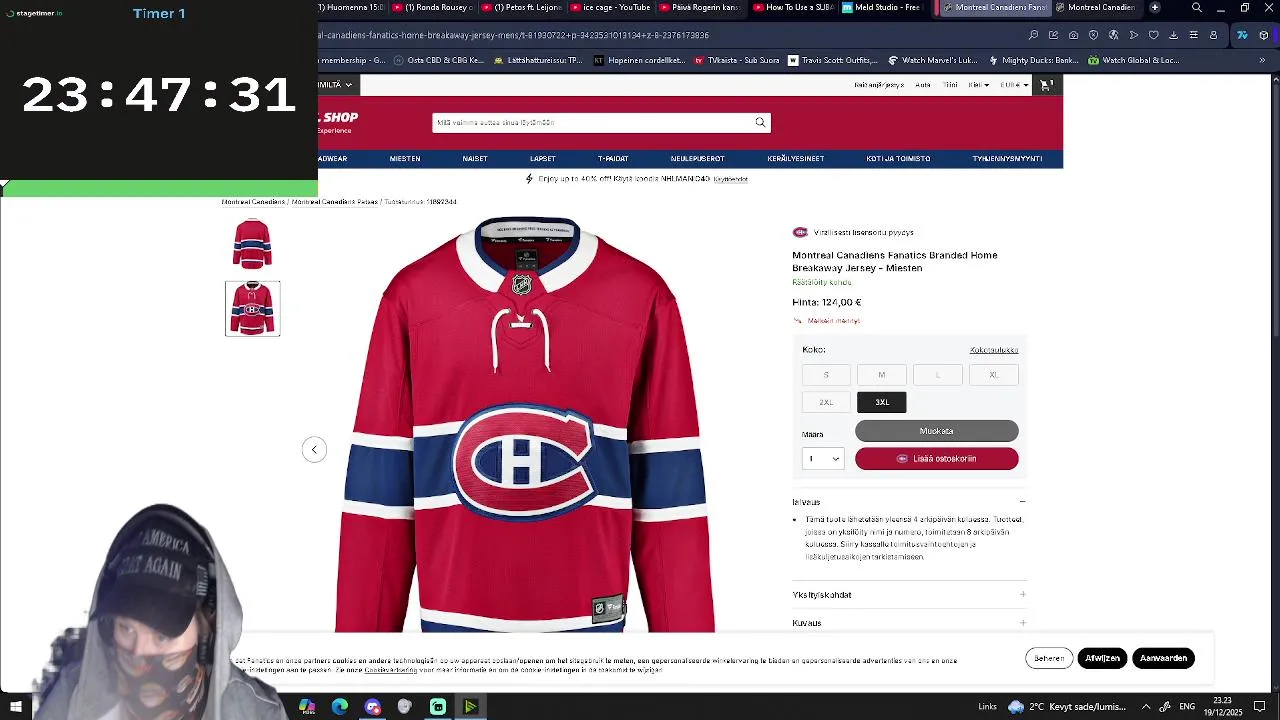The image size is (1280, 720).
Task: Open the TYHJENNYSMYYNTI menu
Action: coord(1007,159)
